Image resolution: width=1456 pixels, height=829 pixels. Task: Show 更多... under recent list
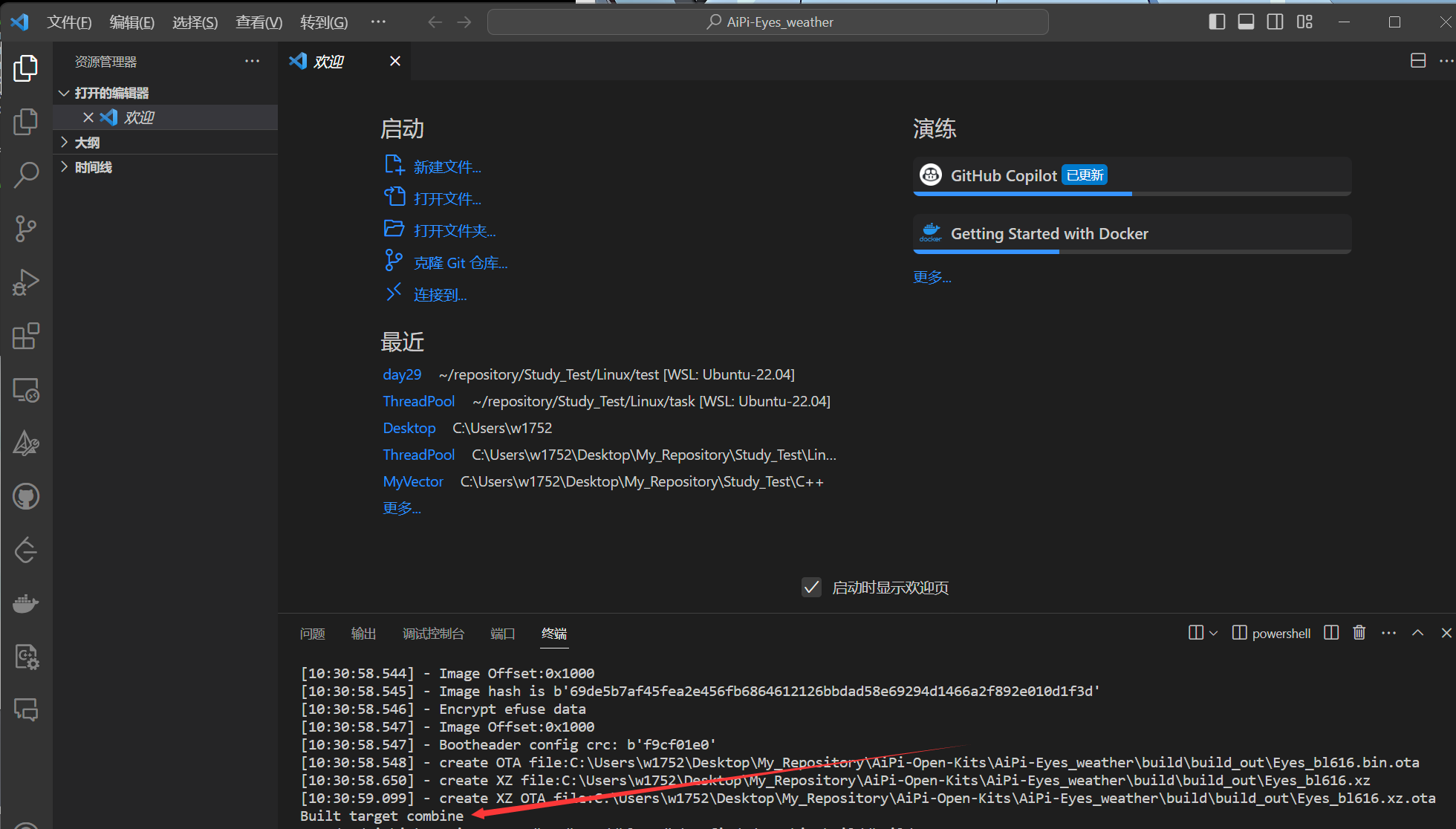click(401, 508)
